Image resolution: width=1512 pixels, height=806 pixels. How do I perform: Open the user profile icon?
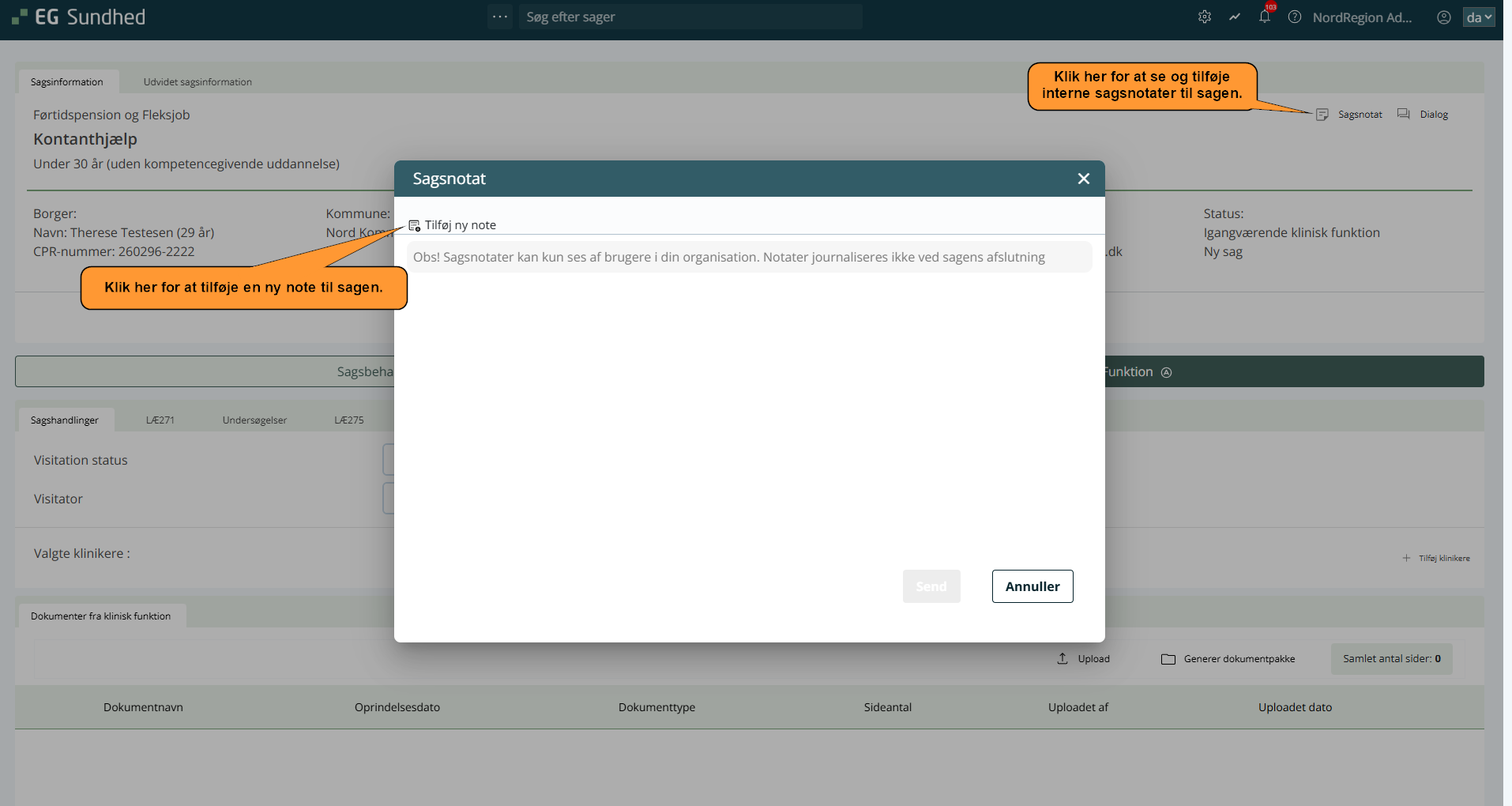[1443, 17]
